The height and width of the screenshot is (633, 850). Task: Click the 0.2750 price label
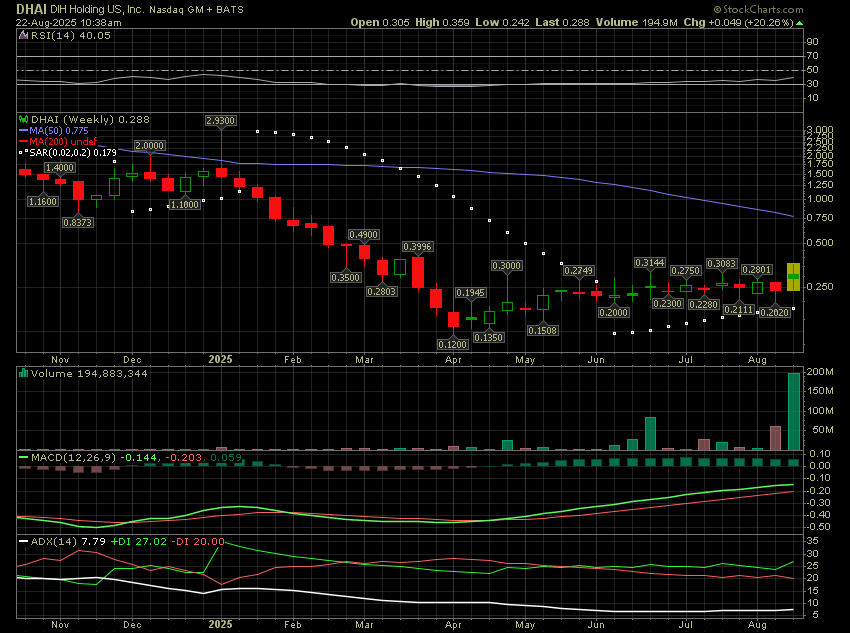(x=686, y=270)
